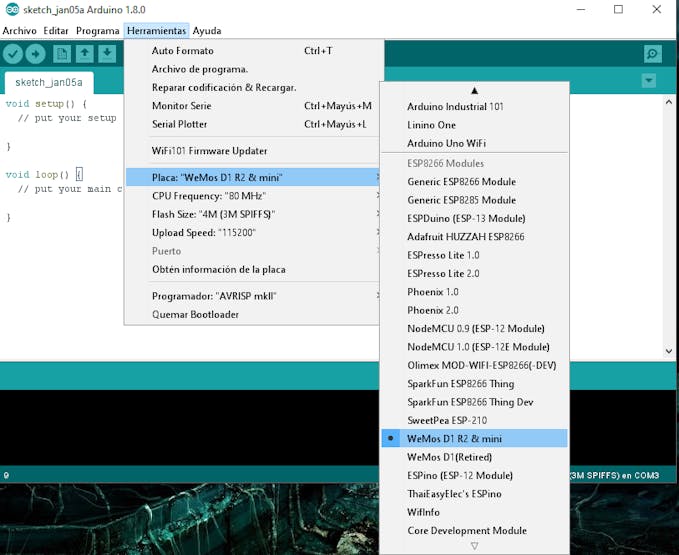The height and width of the screenshot is (555, 679).
Task: Select ESPresso Lite 2.0 board
Action: point(474,274)
